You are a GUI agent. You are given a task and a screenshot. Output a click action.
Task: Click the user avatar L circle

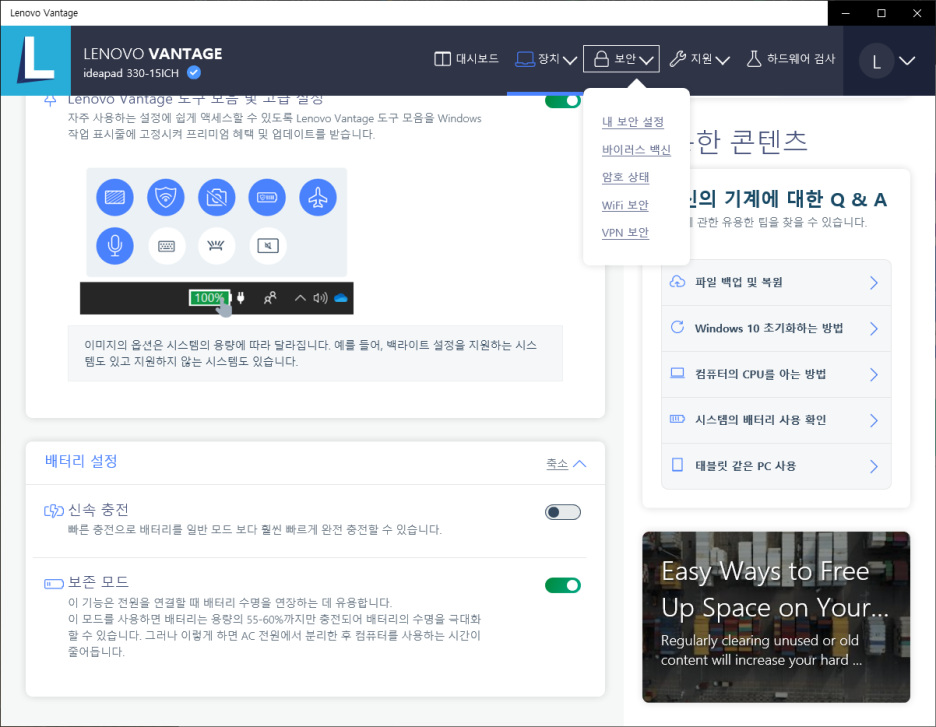(x=876, y=61)
